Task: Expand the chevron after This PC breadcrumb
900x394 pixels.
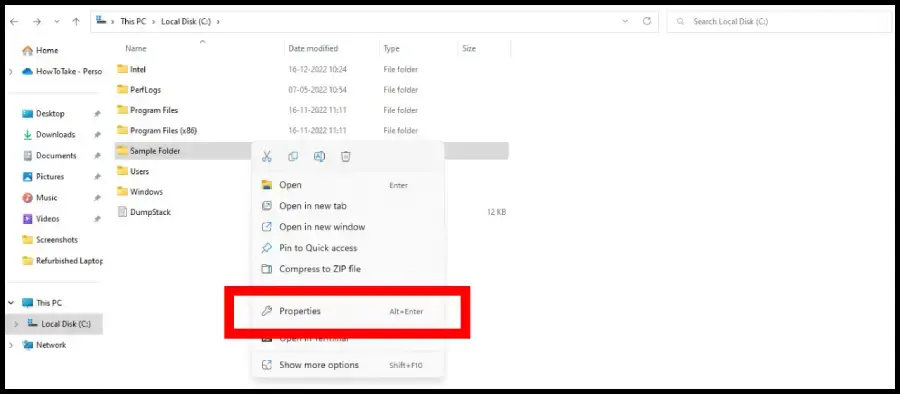Action: (x=154, y=22)
